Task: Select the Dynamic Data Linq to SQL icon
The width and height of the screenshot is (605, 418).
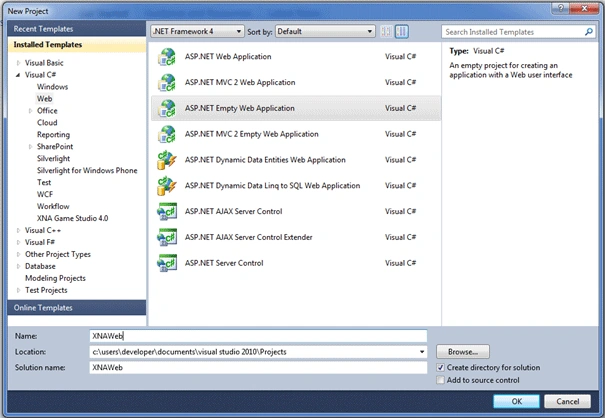Action: 167,186
